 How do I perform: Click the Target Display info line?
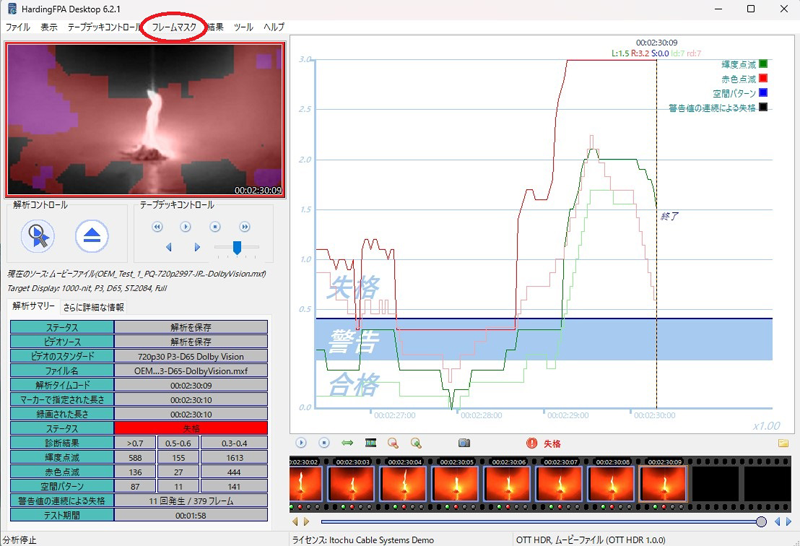(x=87, y=288)
